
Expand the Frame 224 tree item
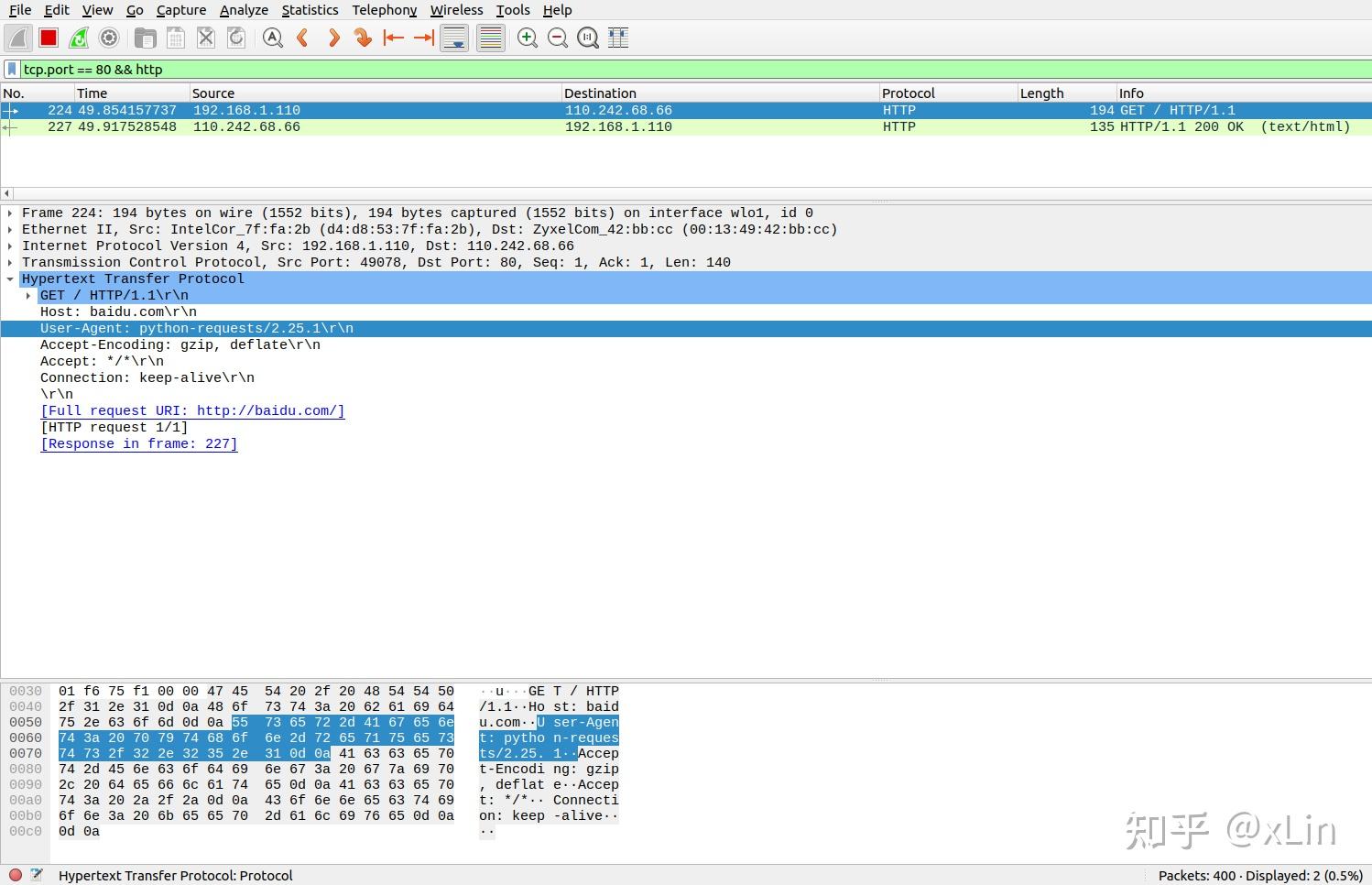(x=10, y=213)
